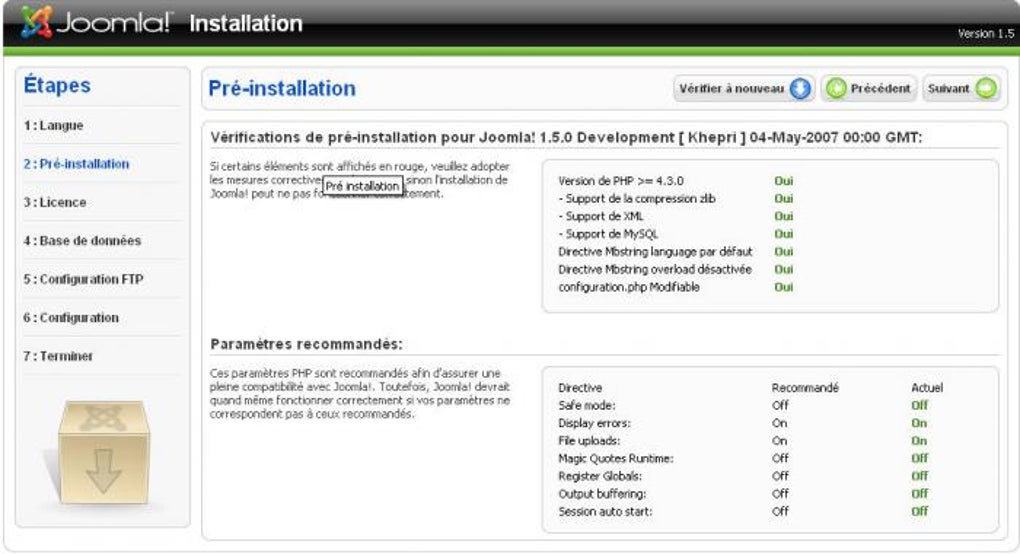Click the Oui value for configuration.php Modifiable

(783, 287)
